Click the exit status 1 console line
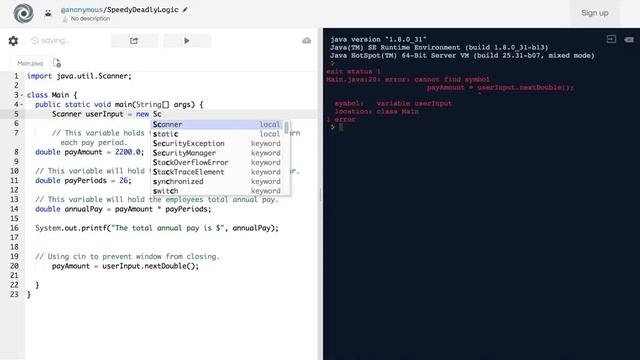 coord(353,71)
